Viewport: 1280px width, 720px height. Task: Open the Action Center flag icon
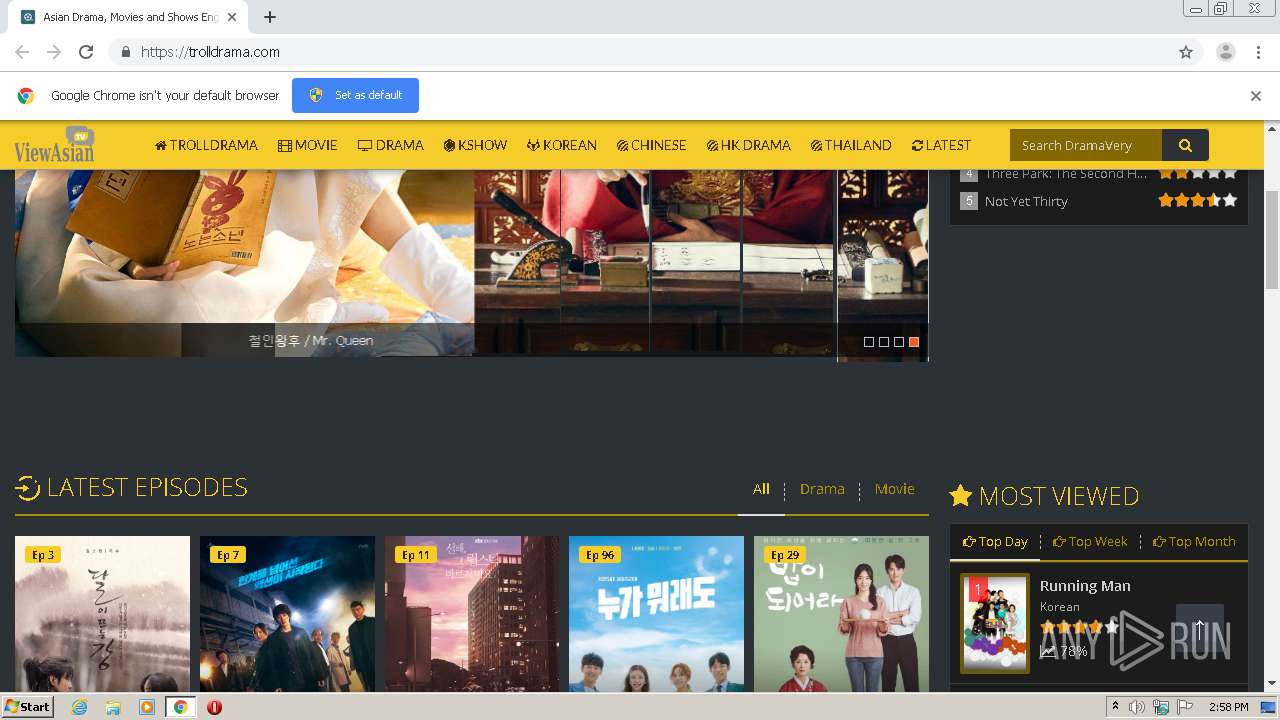pyautogui.click(x=1183, y=707)
